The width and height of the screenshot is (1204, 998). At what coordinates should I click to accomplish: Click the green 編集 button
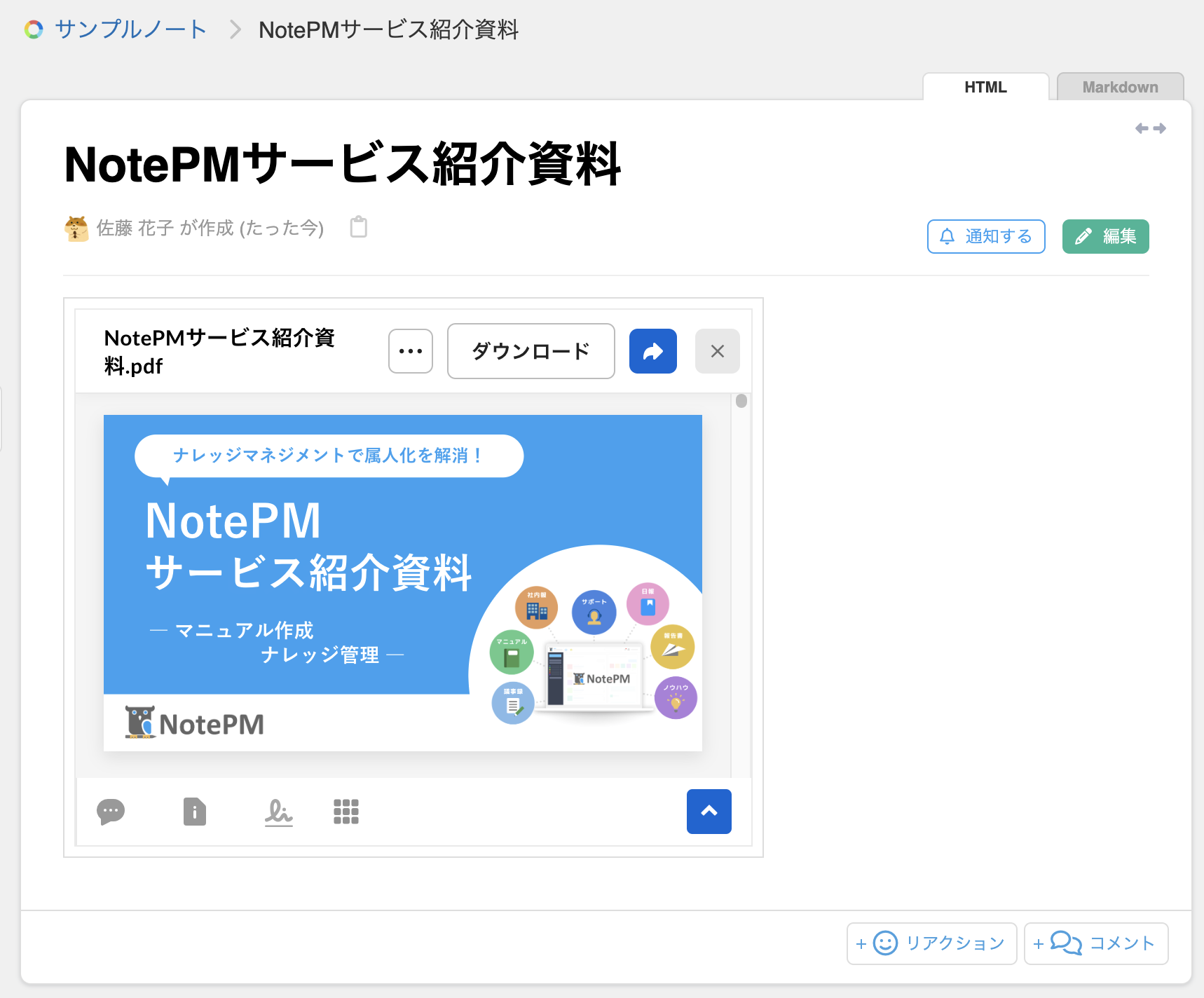click(1105, 236)
